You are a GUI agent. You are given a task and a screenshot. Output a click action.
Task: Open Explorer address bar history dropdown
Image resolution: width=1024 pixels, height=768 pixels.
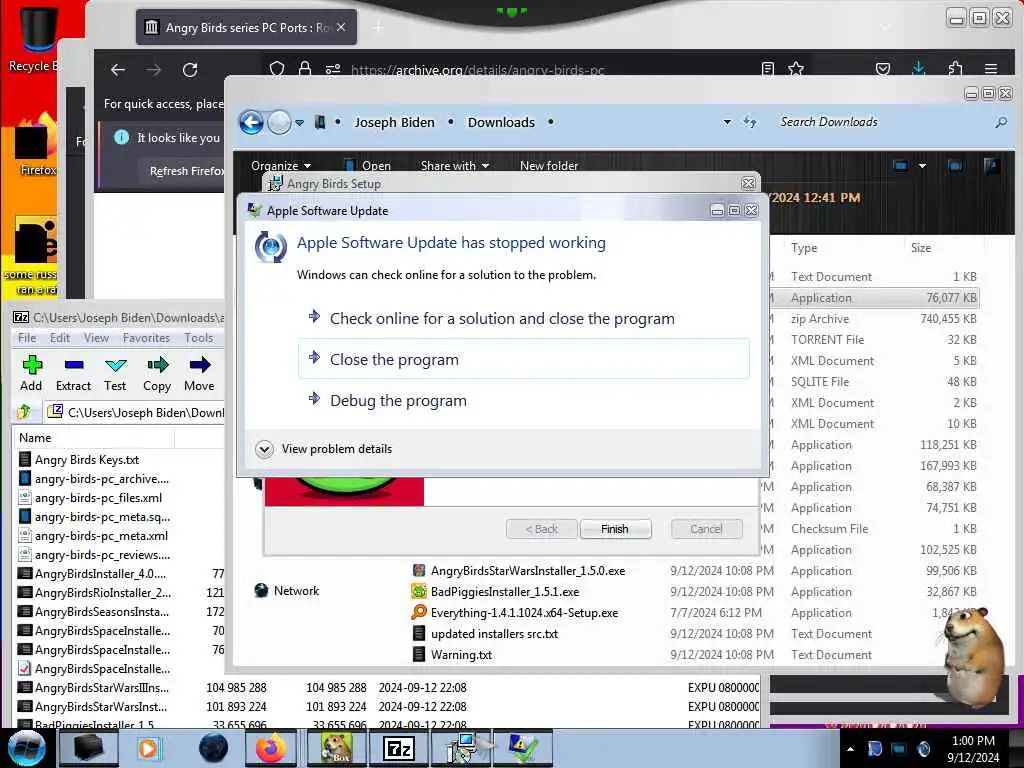coord(727,122)
